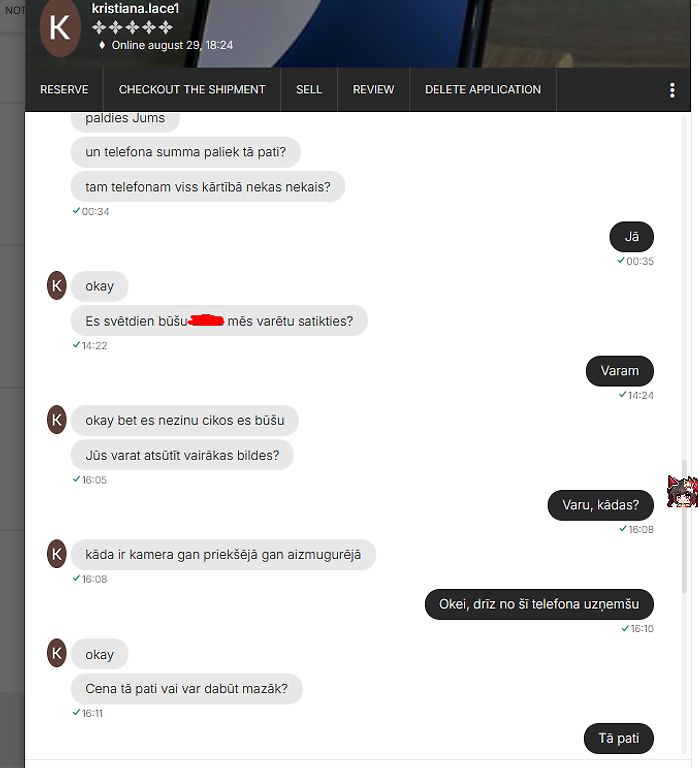Click the chat scrollbar thumb
Image resolution: width=698 pixels, height=768 pixels.
point(684,527)
